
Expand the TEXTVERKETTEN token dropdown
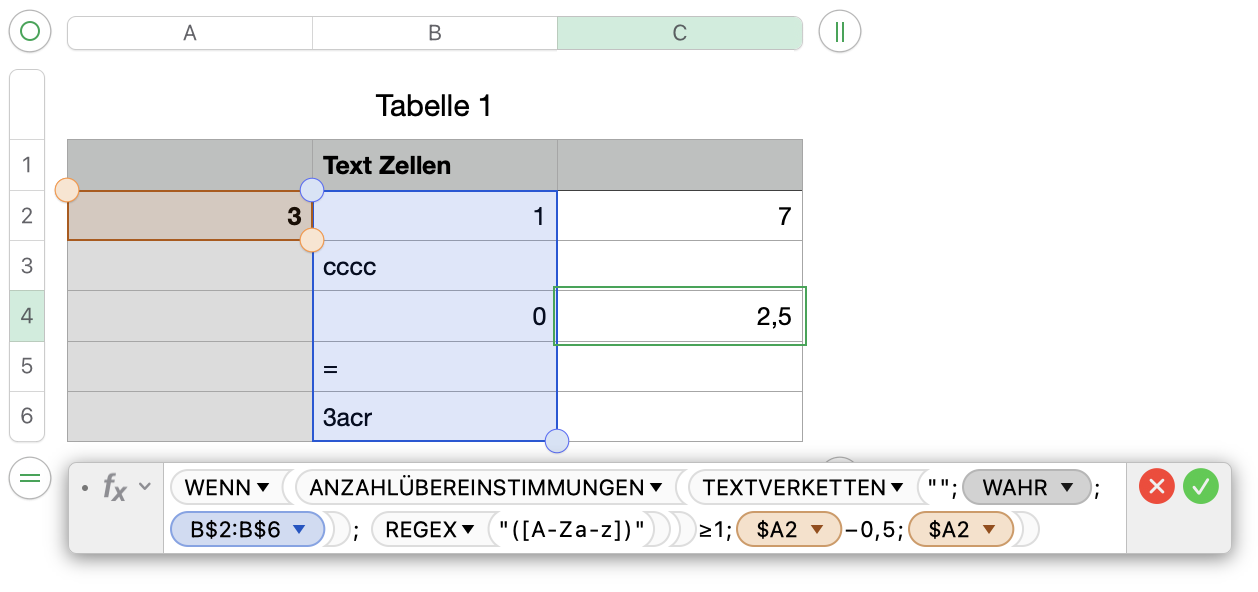click(898, 488)
